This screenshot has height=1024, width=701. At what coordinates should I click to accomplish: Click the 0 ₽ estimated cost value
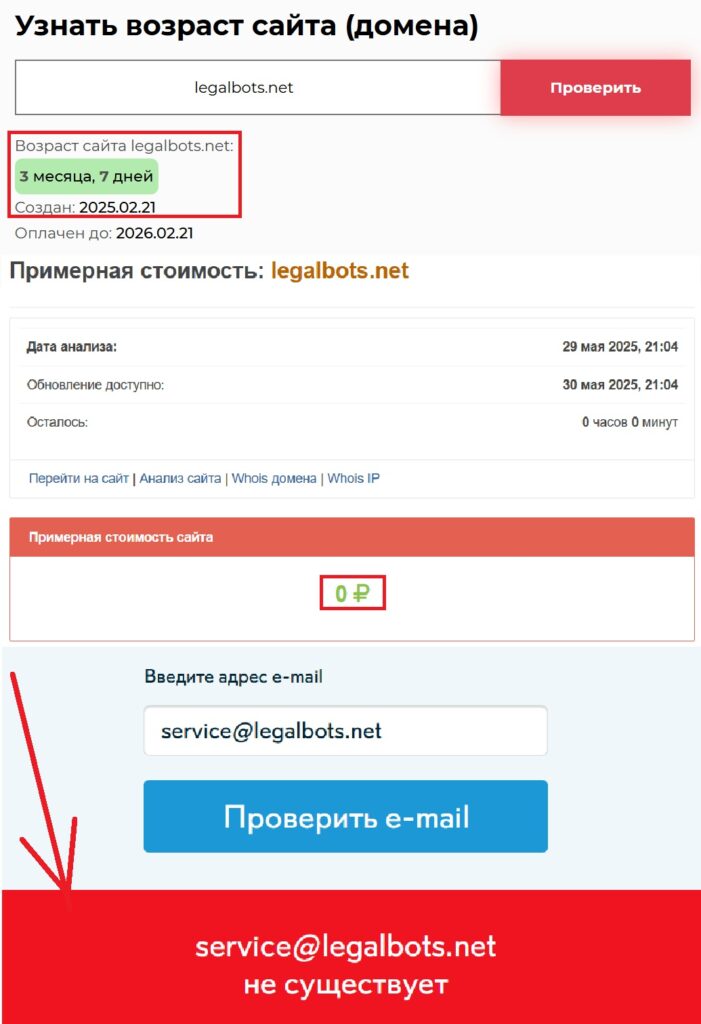coord(352,593)
